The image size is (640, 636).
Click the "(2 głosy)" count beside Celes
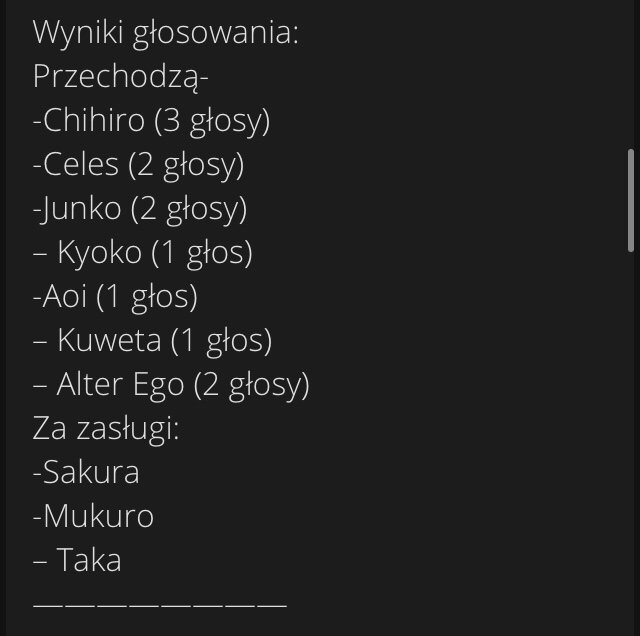click(x=186, y=165)
